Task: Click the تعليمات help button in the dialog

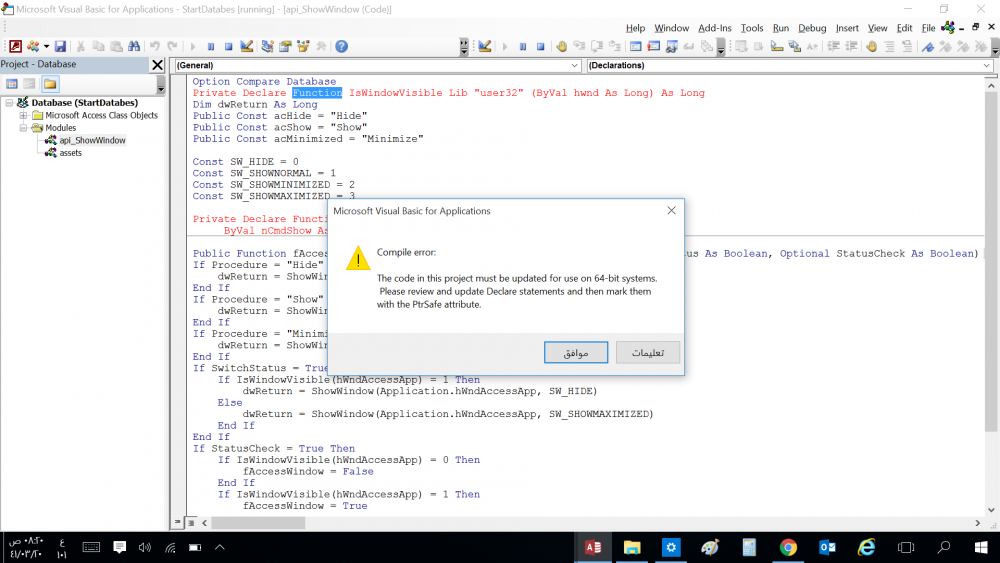Action: point(648,353)
